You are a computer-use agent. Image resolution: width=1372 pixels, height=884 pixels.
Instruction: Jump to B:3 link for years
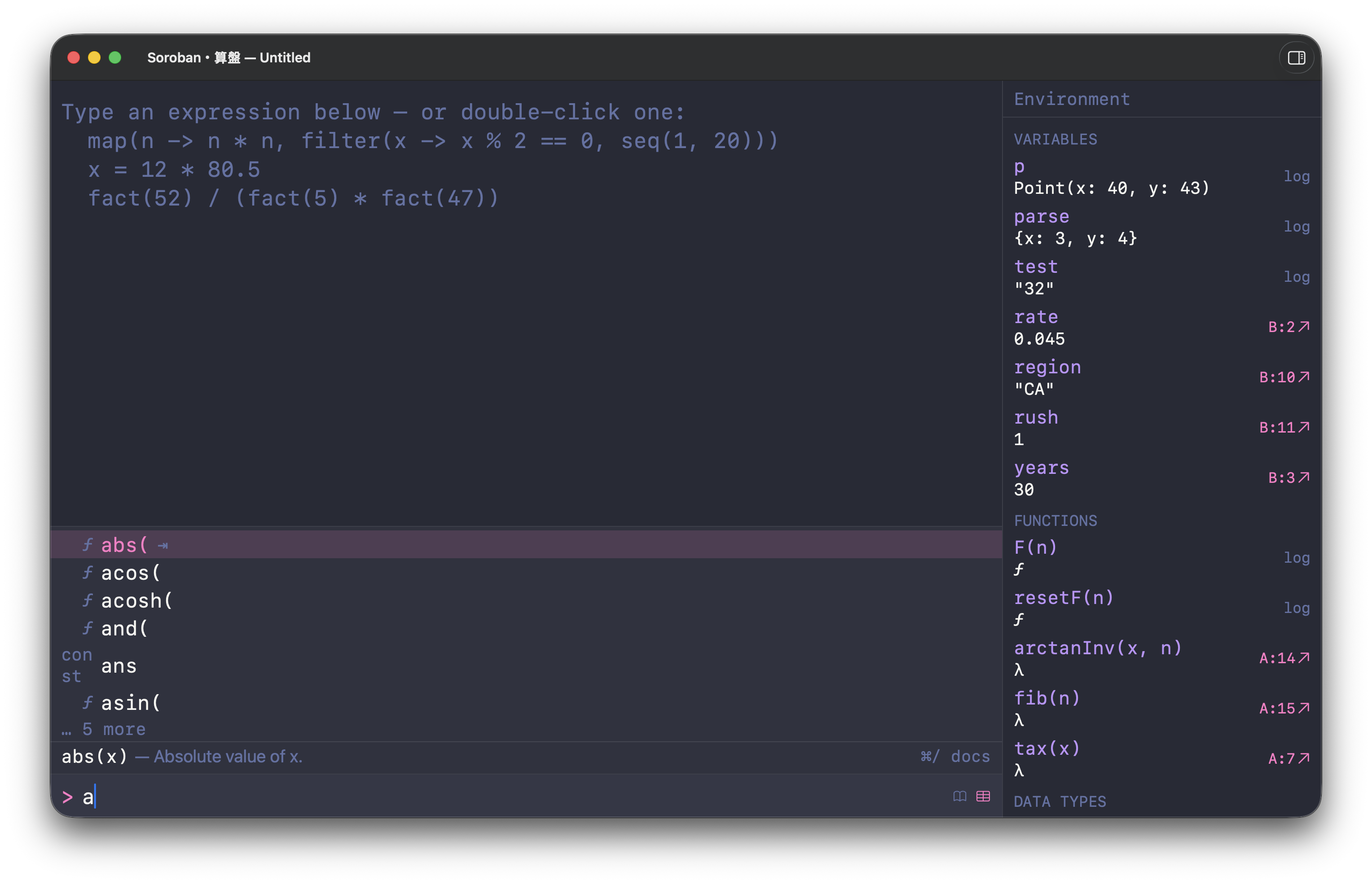pos(1288,477)
